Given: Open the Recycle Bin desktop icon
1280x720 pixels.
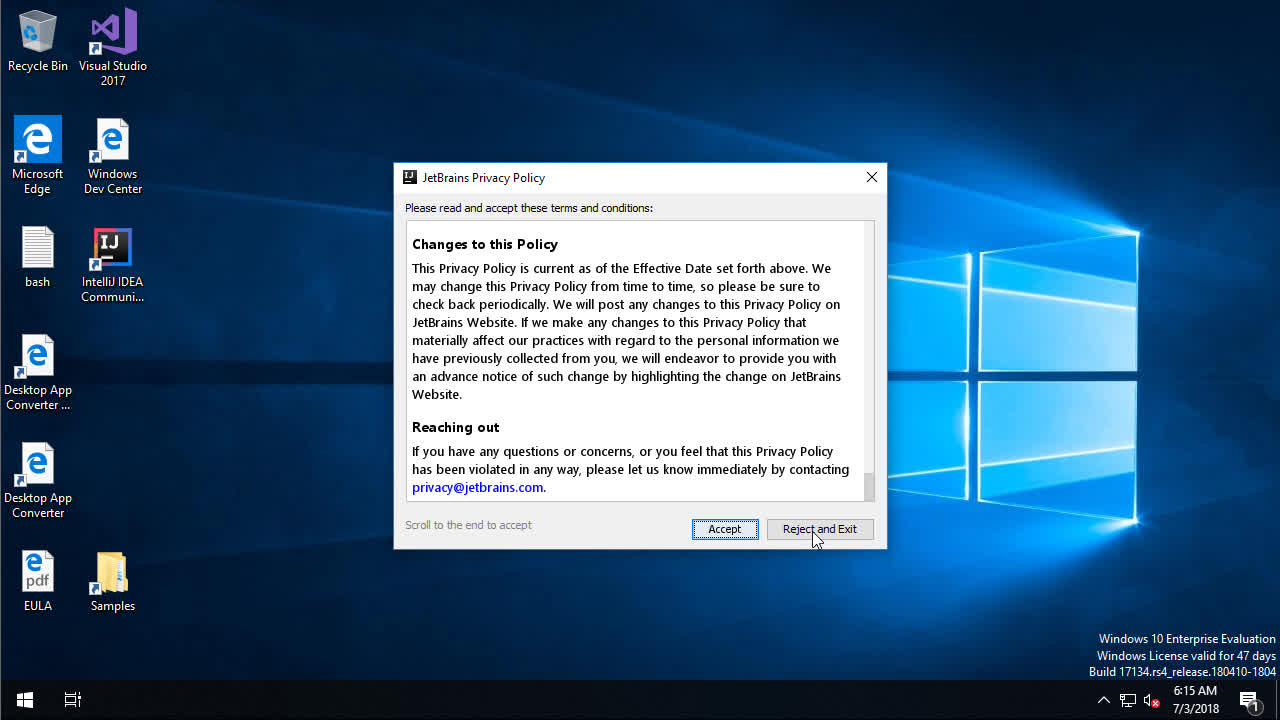Looking at the screenshot, I should (38, 42).
